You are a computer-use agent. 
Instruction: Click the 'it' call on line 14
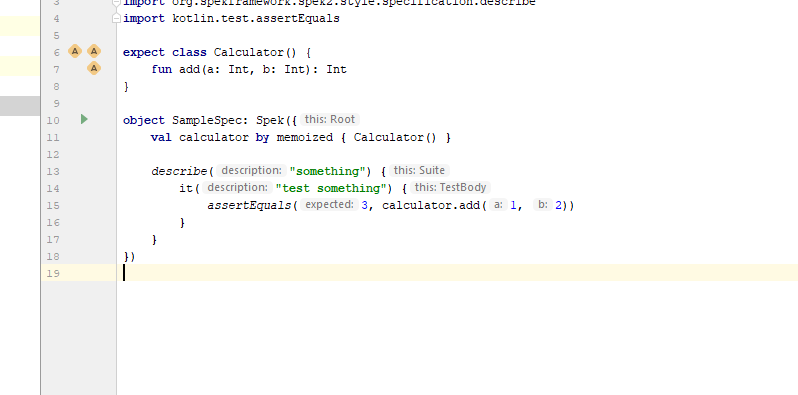click(x=186, y=188)
